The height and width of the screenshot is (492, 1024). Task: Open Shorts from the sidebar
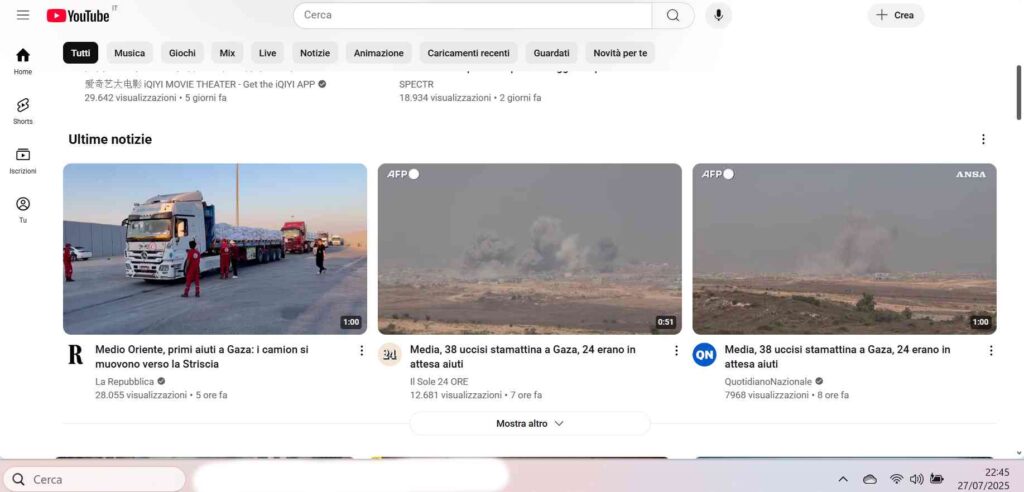click(x=22, y=110)
